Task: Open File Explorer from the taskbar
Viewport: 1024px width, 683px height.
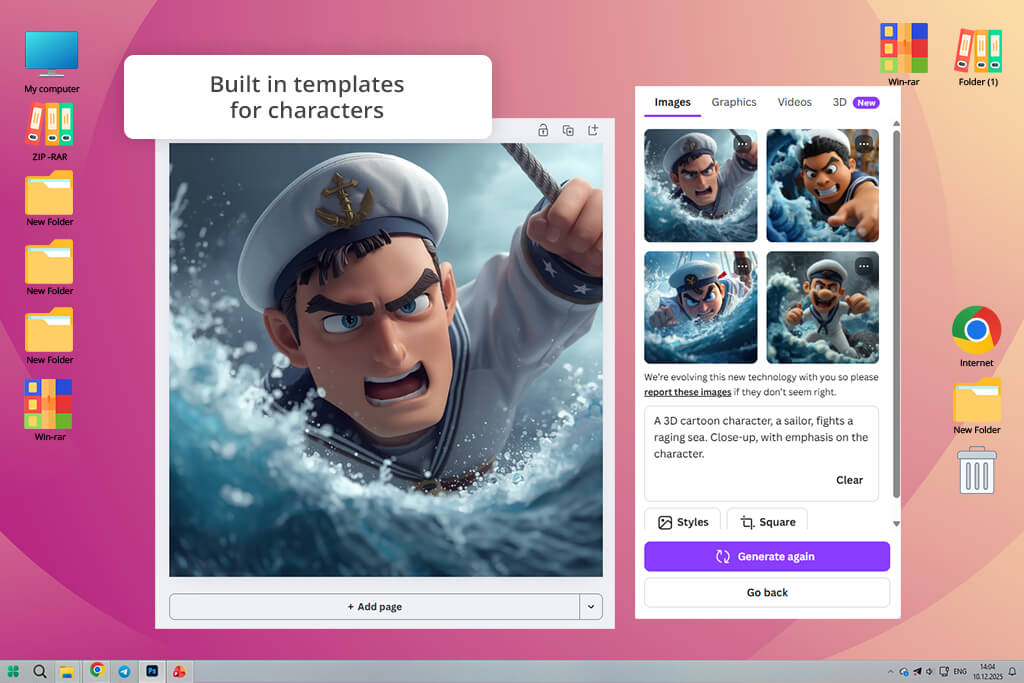Action: [67, 671]
